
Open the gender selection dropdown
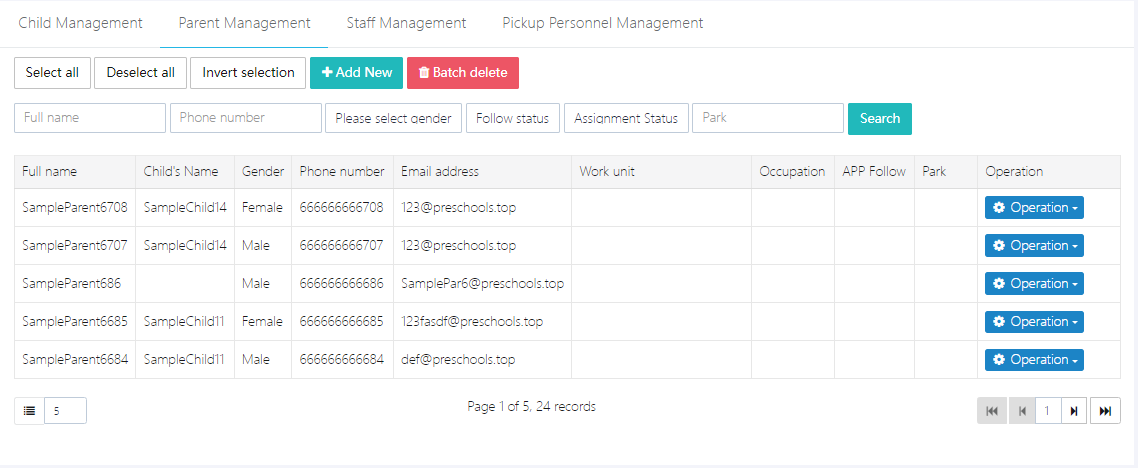pyautogui.click(x=393, y=118)
